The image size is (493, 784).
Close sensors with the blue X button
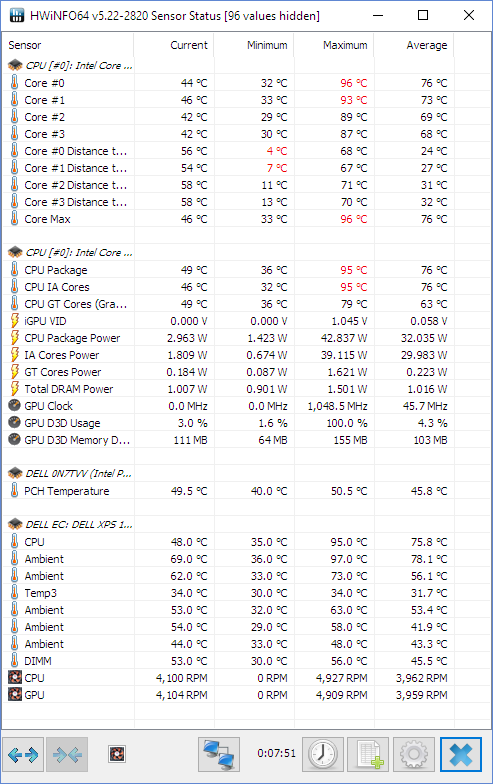[460, 754]
